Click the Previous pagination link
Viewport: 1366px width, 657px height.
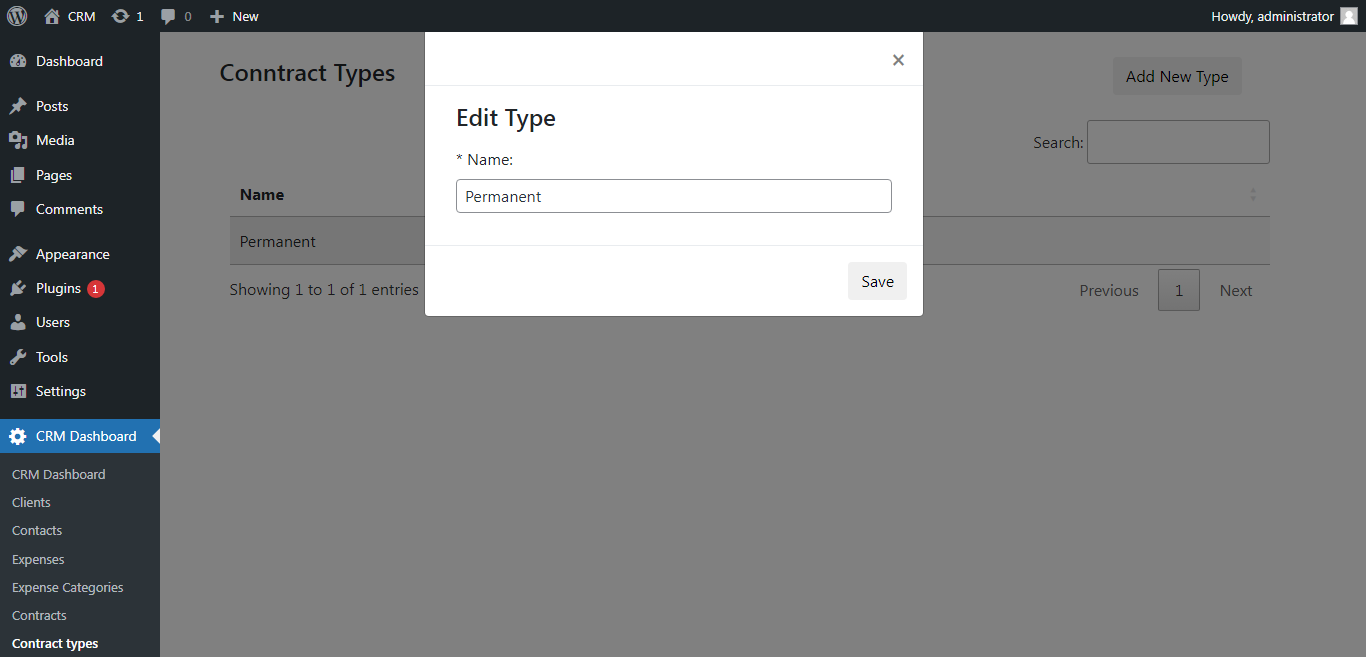[x=1108, y=290]
